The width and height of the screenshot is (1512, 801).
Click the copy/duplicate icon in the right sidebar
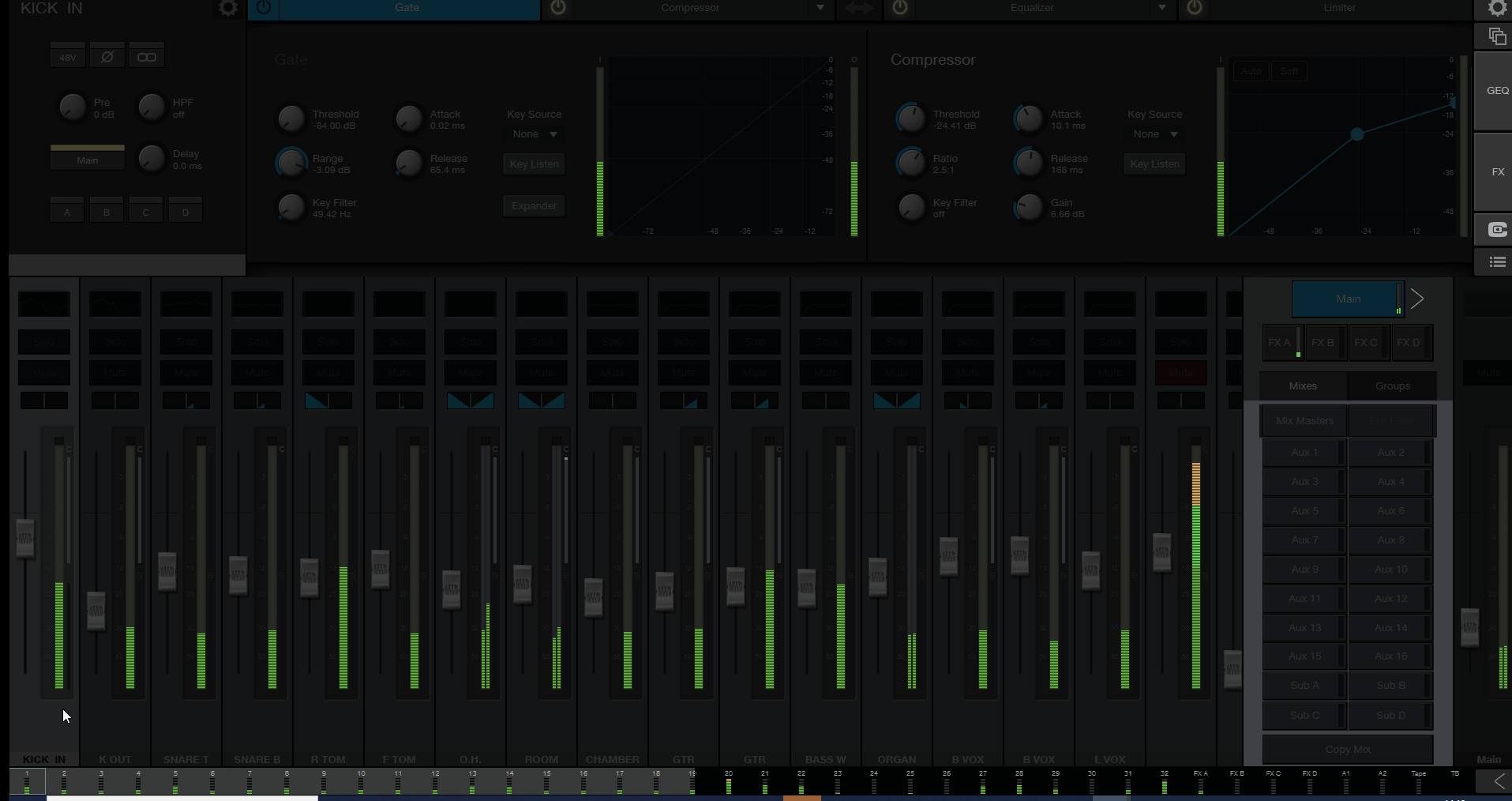point(1496,36)
